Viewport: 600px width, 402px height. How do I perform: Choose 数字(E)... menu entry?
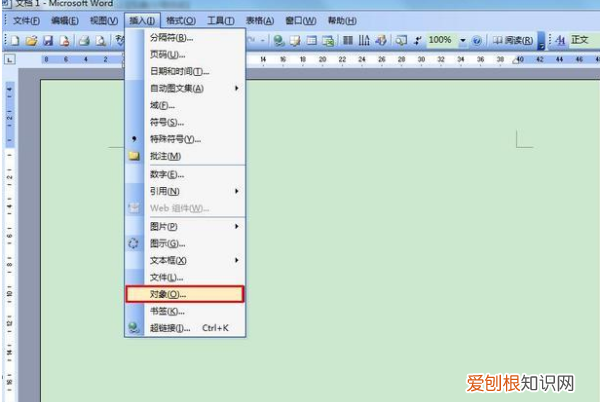pyautogui.click(x=185, y=174)
